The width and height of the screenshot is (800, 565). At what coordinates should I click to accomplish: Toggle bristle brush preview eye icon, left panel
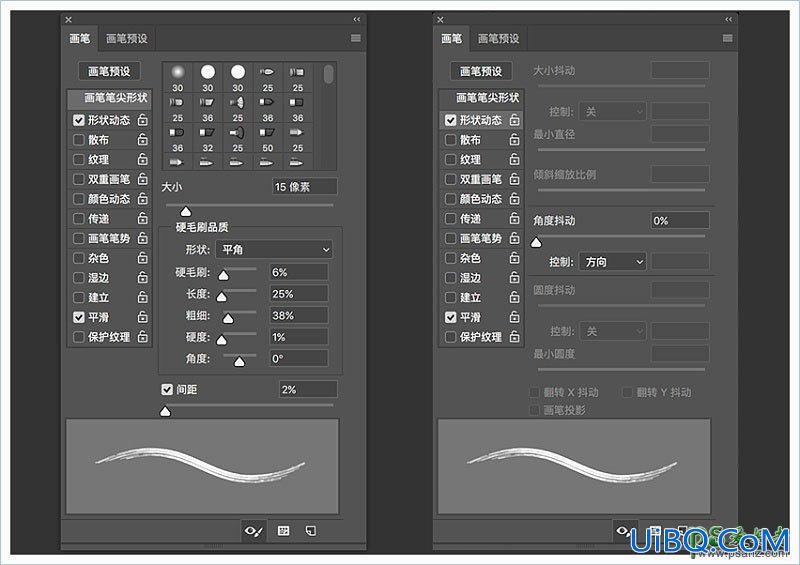pyautogui.click(x=254, y=531)
